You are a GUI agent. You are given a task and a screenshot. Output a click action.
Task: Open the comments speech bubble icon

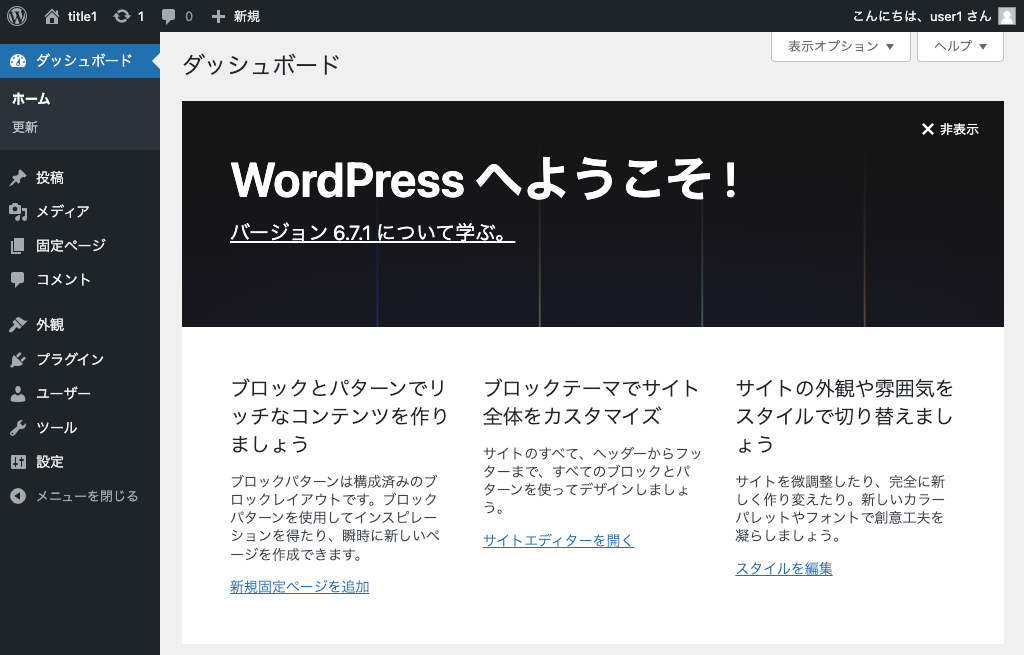pyautogui.click(x=168, y=16)
